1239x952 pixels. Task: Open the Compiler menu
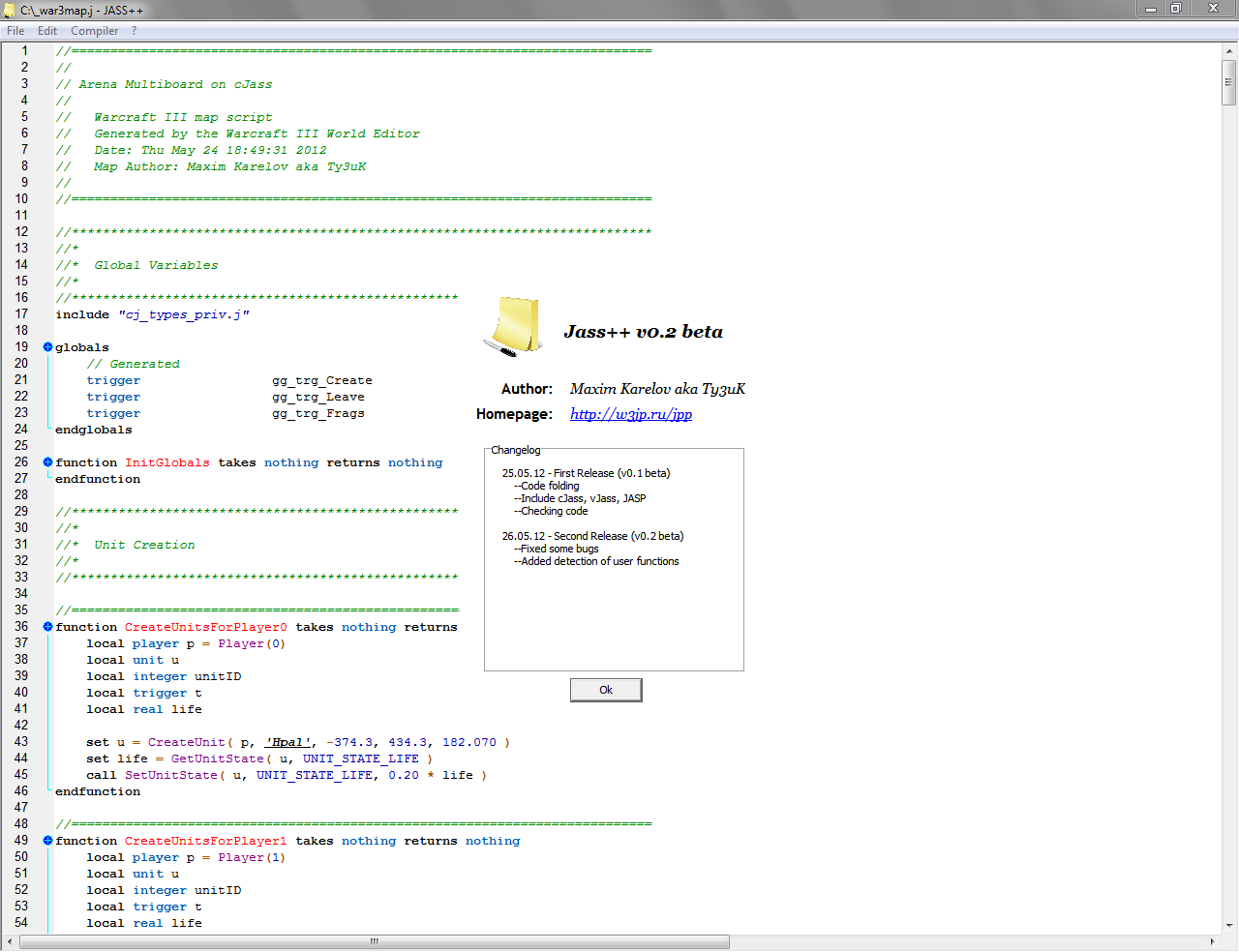coord(94,31)
